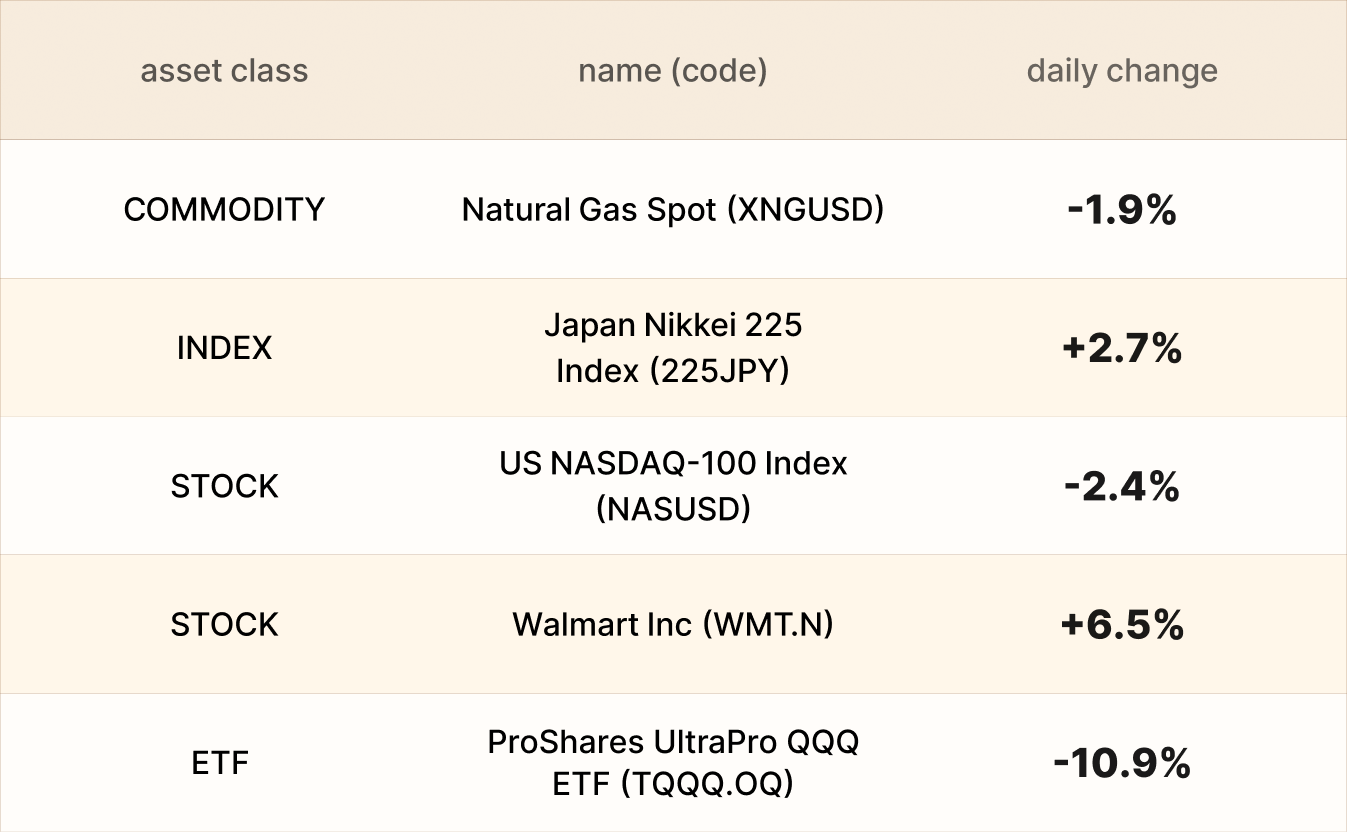Click the -10.9% daily change value

1121,763
